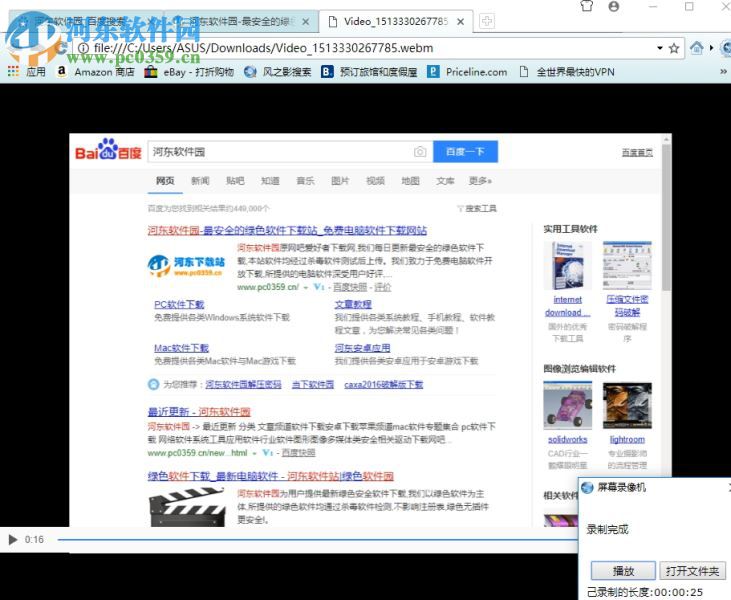Open 搜索工具 filter options
This screenshot has width=731, height=600.
(x=477, y=208)
